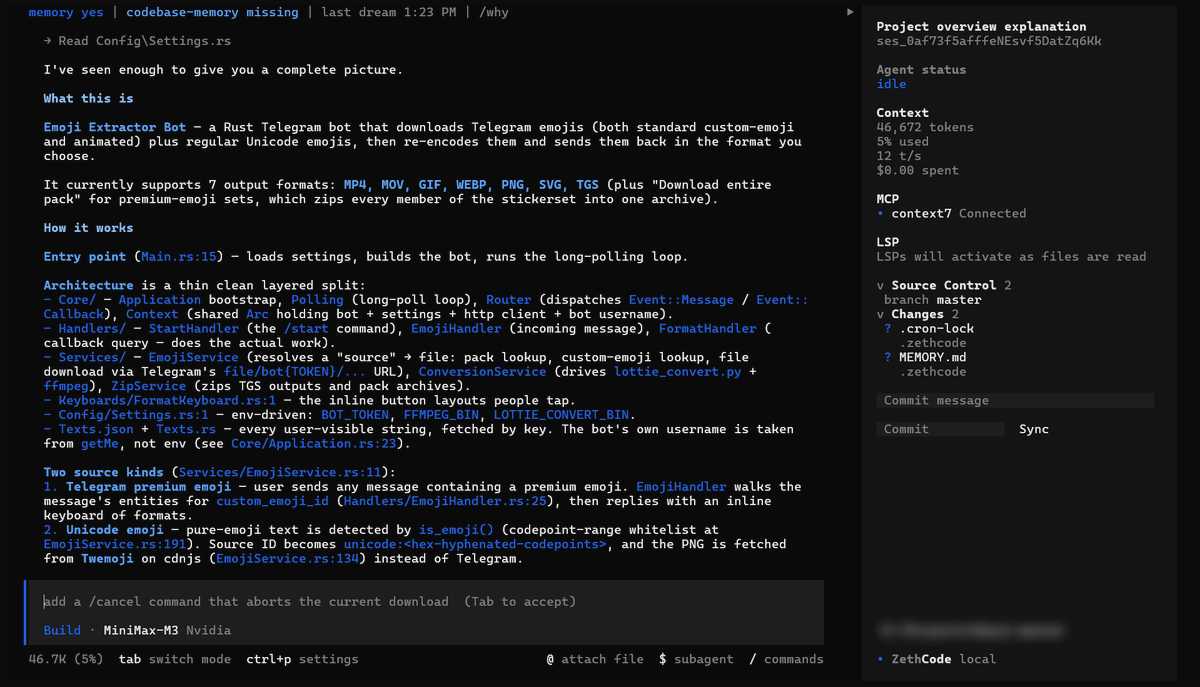Click the 46.7K (5%) token counter
Image resolution: width=1200 pixels, height=687 pixels.
pos(66,659)
